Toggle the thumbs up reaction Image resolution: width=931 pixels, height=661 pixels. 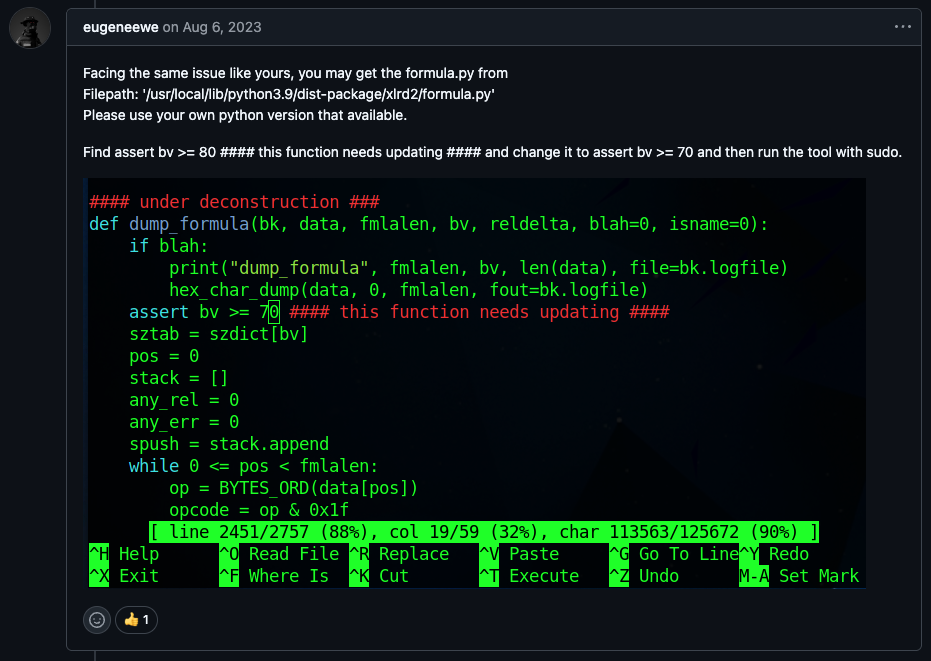coord(136,620)
